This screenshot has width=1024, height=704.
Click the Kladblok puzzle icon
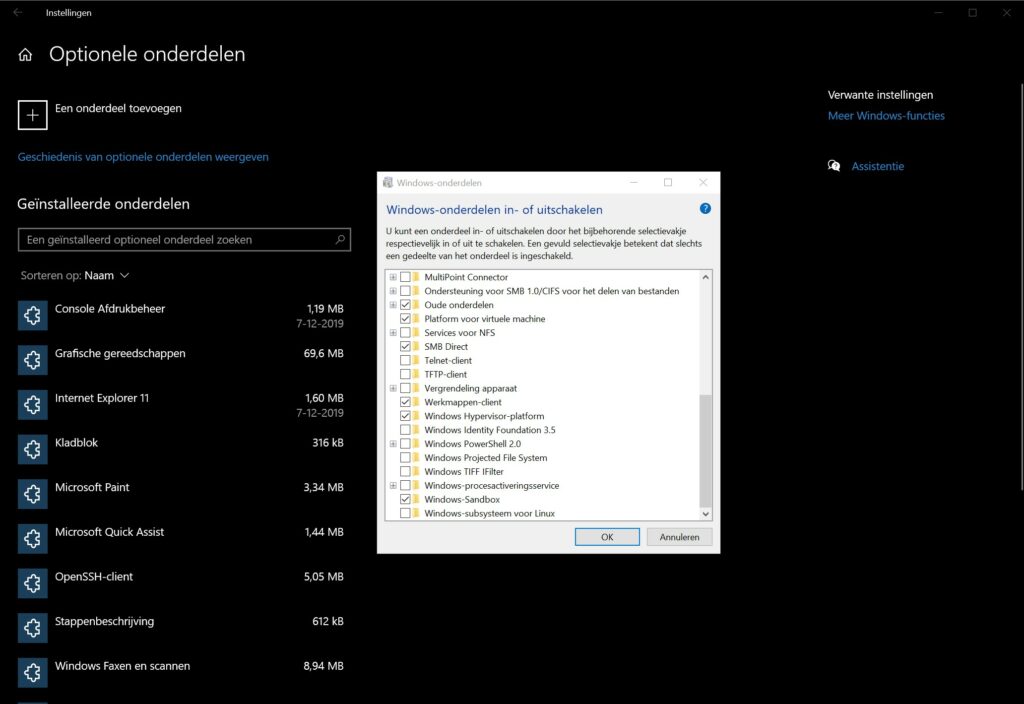click(33, 449)
